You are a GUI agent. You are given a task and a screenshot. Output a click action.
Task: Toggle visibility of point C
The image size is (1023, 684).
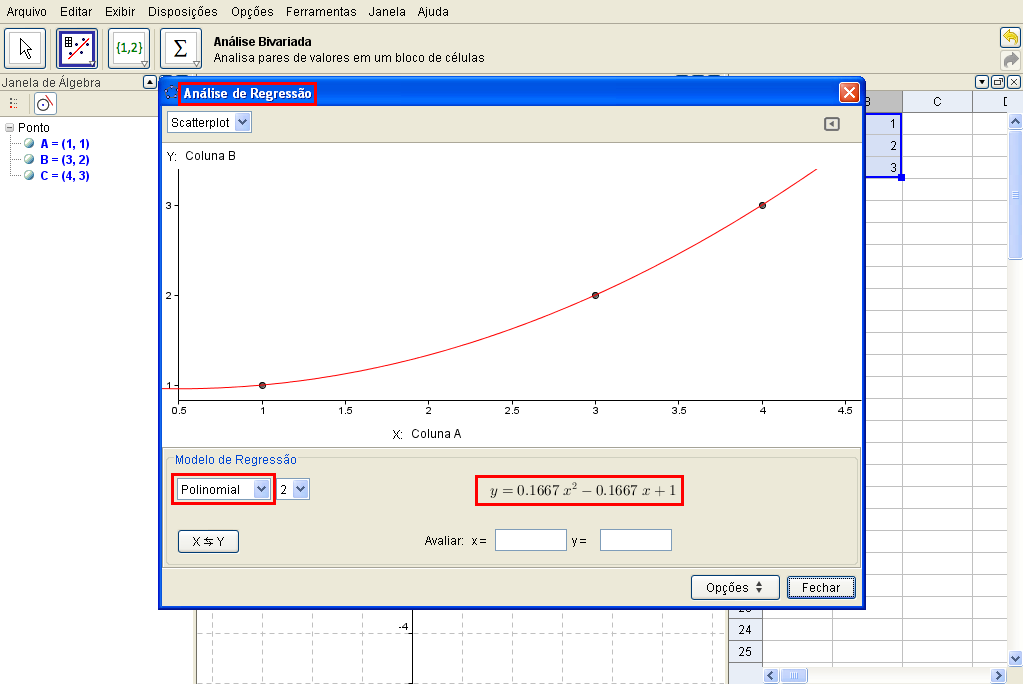pyautogui.click(x=29, y=176)
